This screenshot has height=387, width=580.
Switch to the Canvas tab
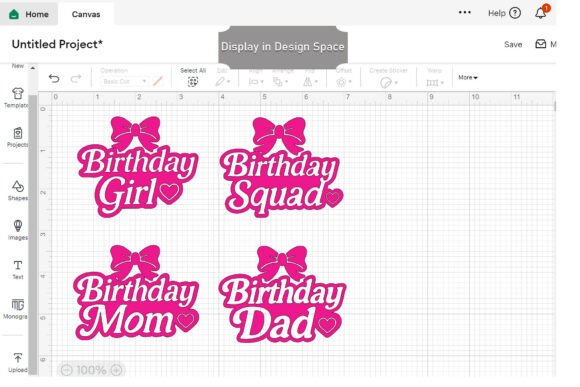click(x=86, y=14)
